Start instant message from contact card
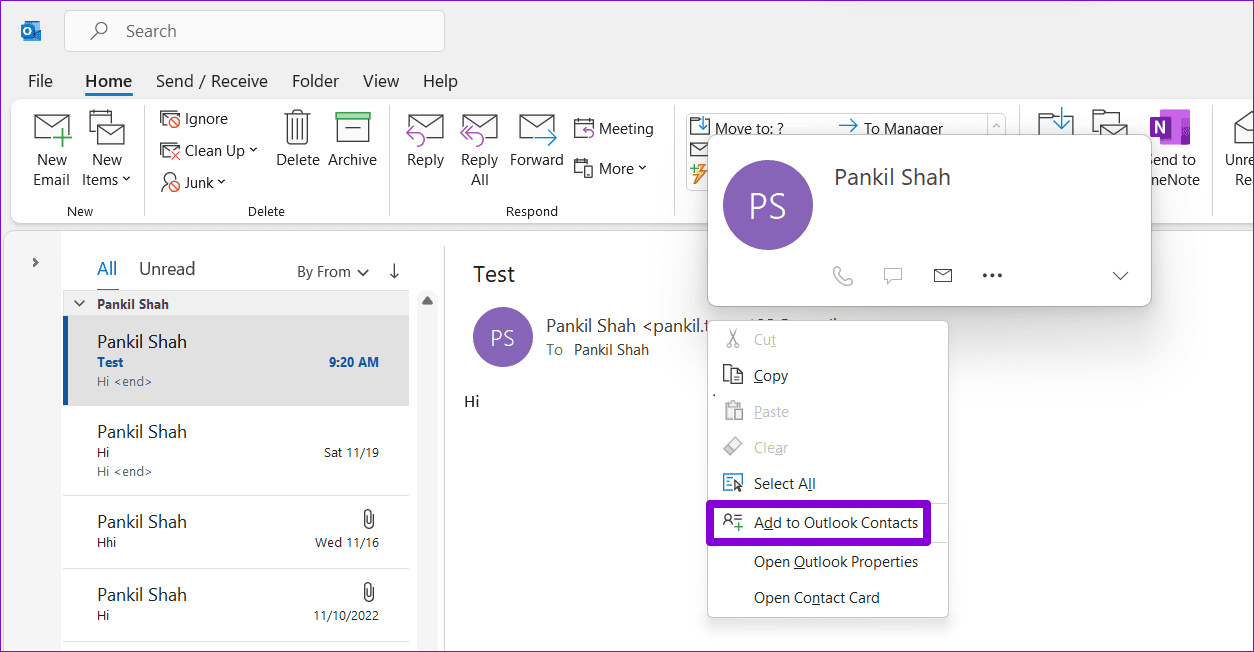The height and width of the screenshot is (652, 1254). pyautogui.click(x=893, y=276)
